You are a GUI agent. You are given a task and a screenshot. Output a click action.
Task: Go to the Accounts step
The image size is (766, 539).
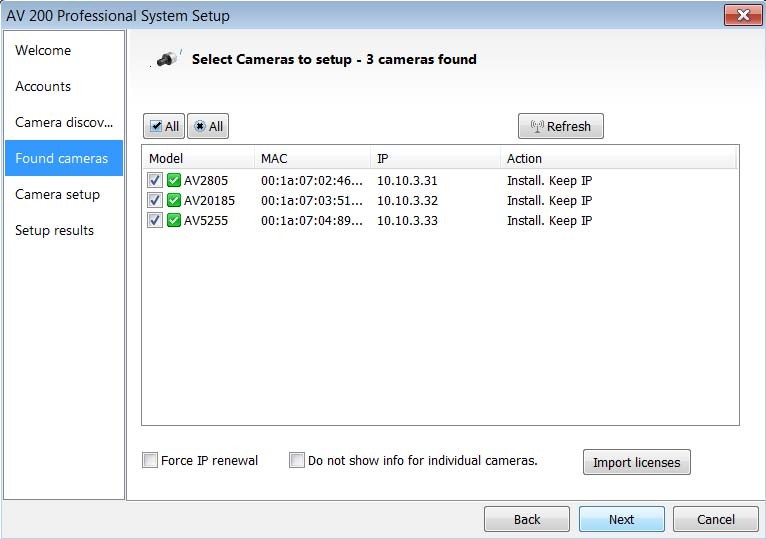(43, 87)
